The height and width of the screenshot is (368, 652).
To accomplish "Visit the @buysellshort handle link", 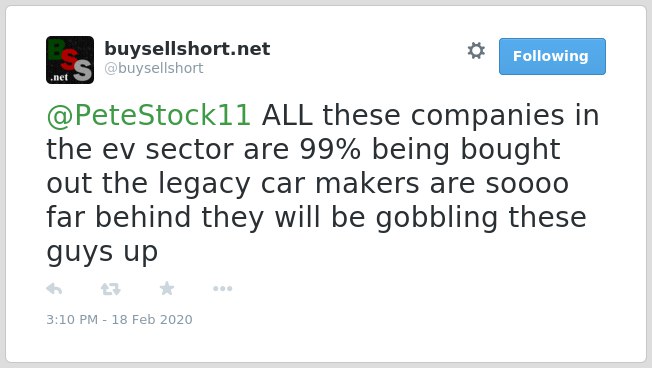I will pos(154,68).
